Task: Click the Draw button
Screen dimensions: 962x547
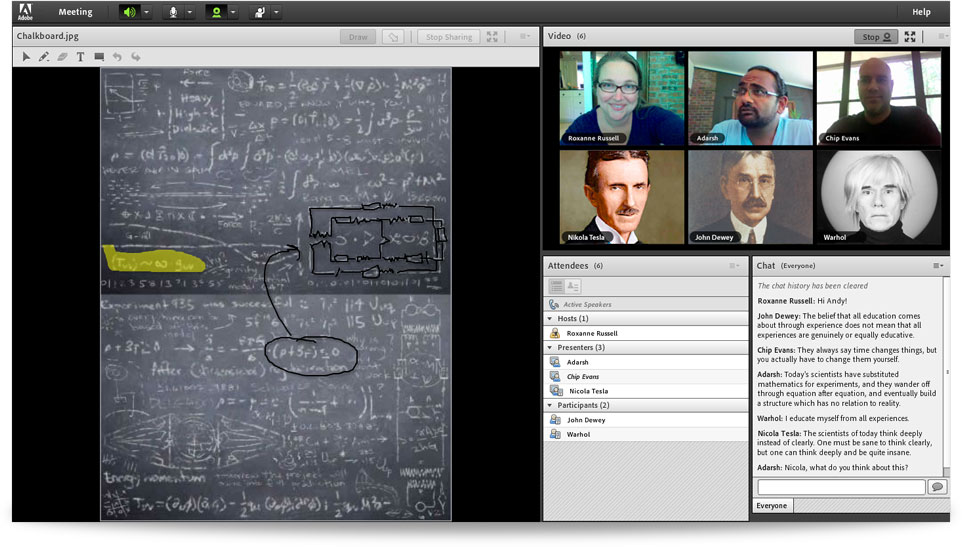Action: click(x=358, y=37)
